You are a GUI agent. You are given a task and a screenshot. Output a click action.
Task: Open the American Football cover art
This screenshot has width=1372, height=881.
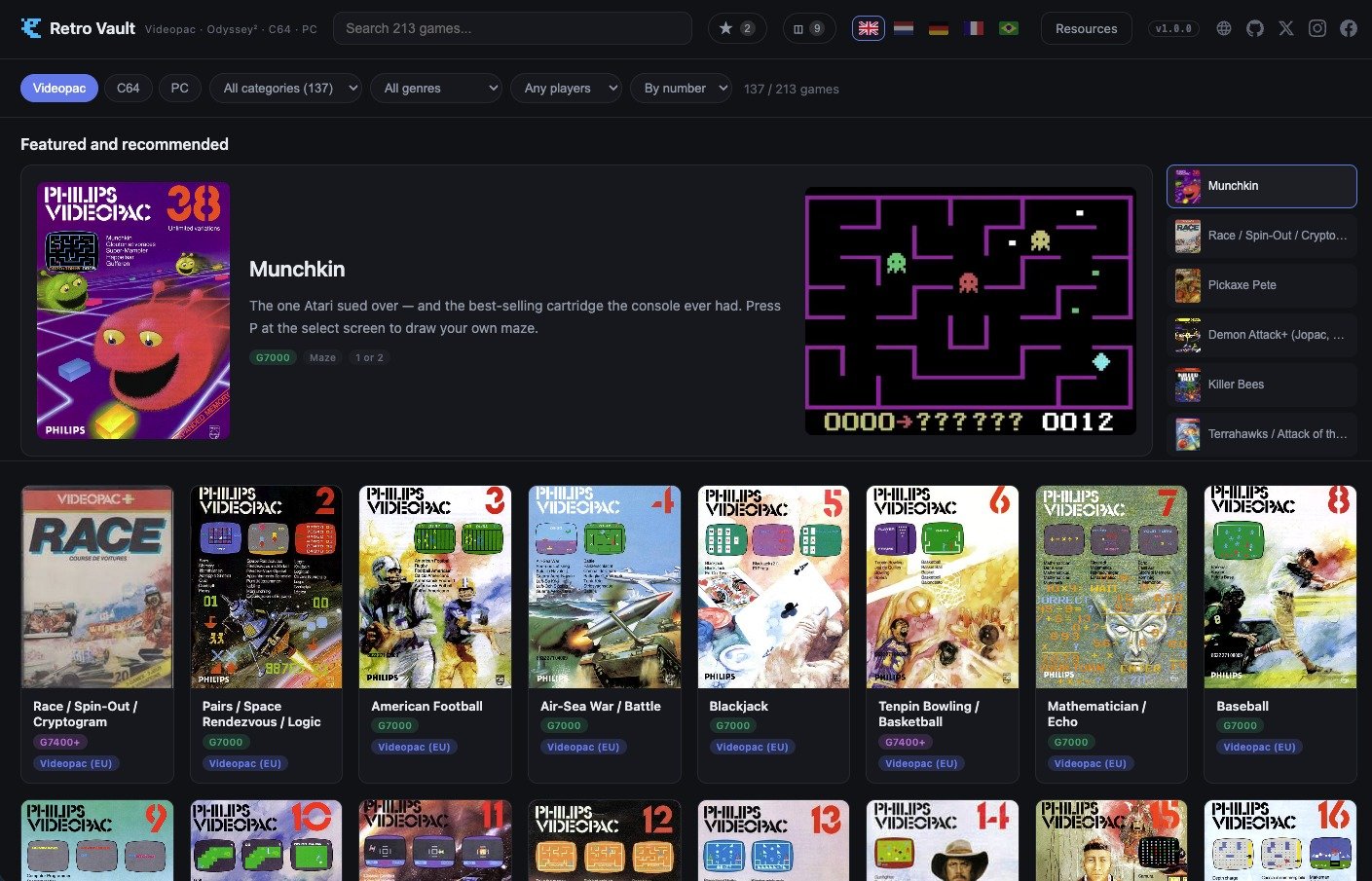click(435, 587)
